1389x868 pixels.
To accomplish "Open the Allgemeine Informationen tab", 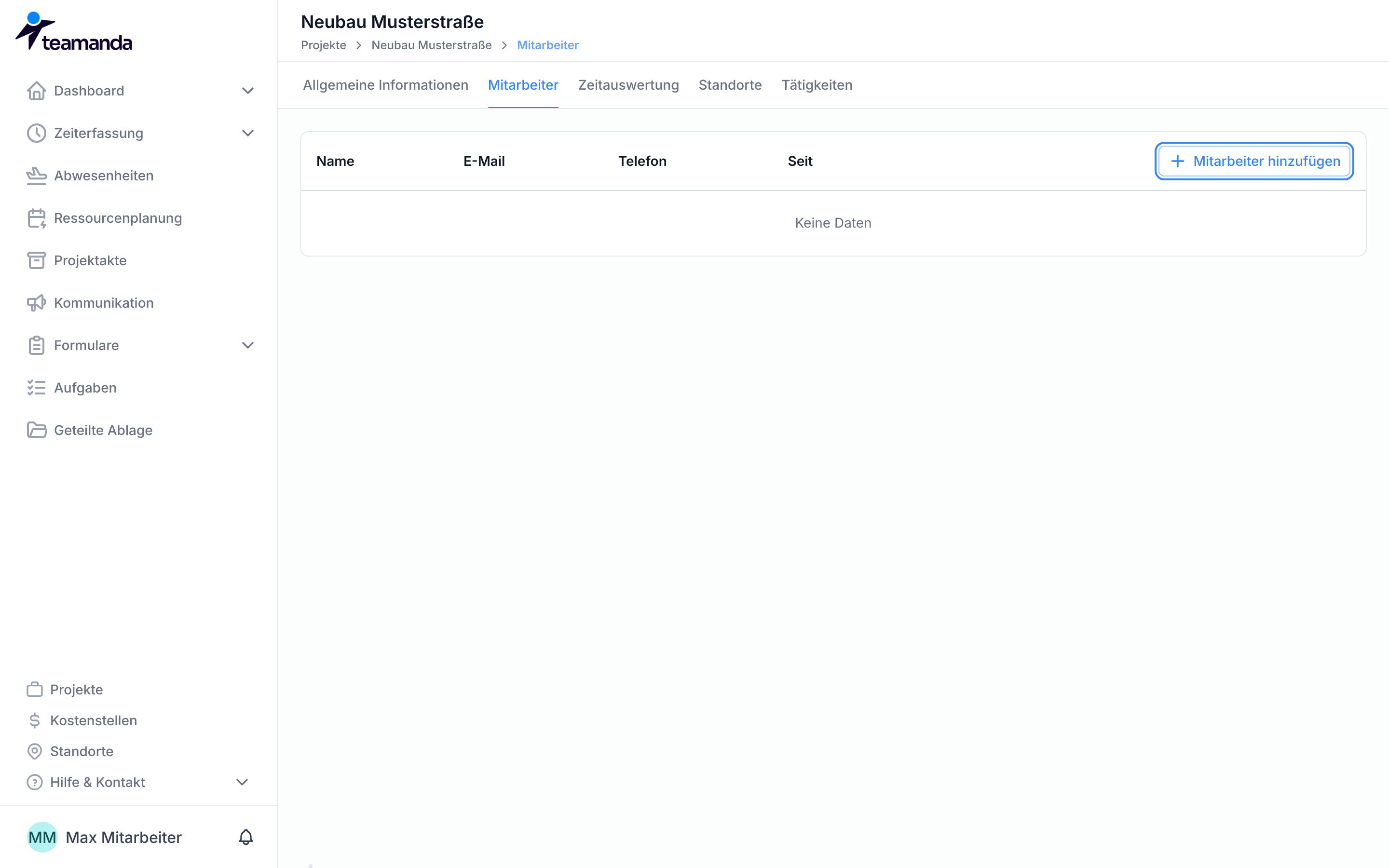I will [386, 85].
